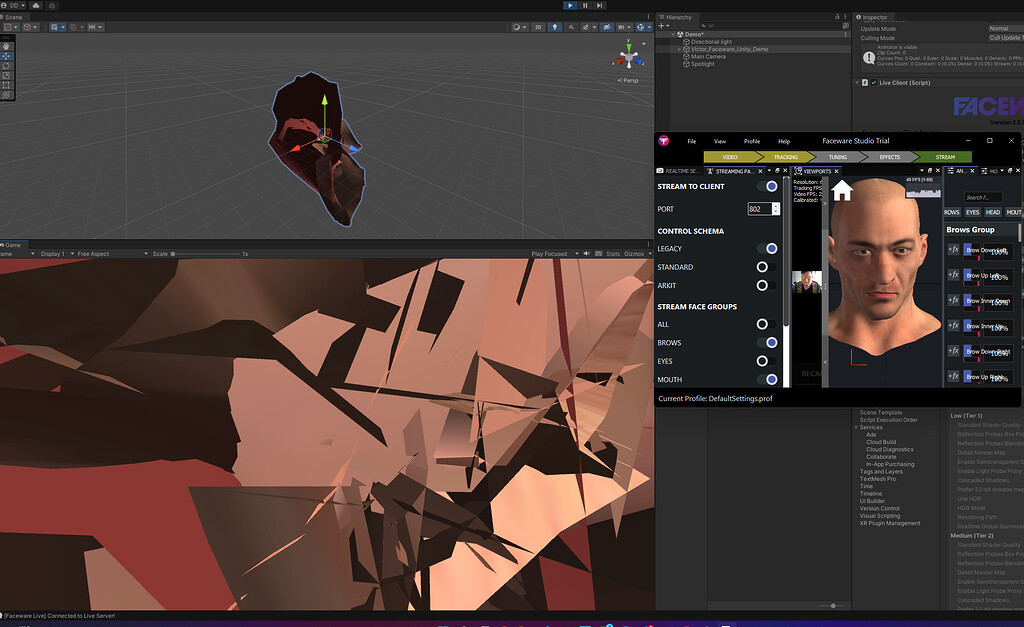Toggle the scene lighting bulb icon
The height and width of the screenshot is (627, 1024).
point(555,27)
